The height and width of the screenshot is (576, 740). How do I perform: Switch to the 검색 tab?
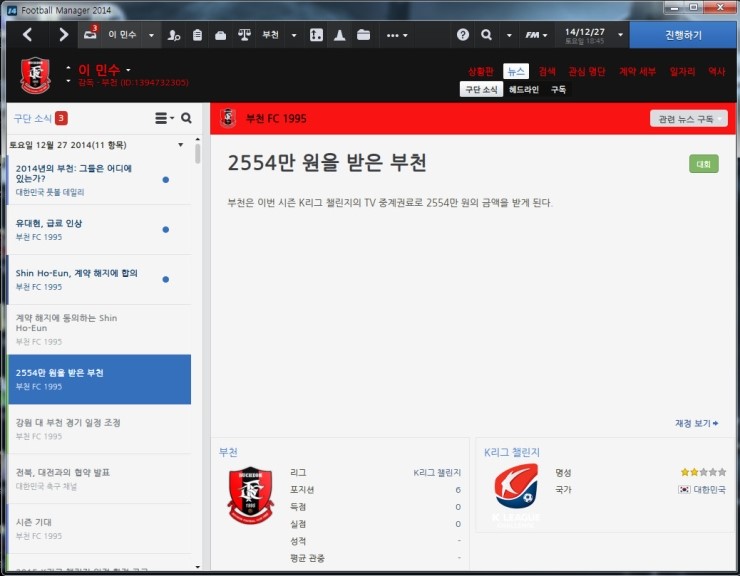coord(547,71)
